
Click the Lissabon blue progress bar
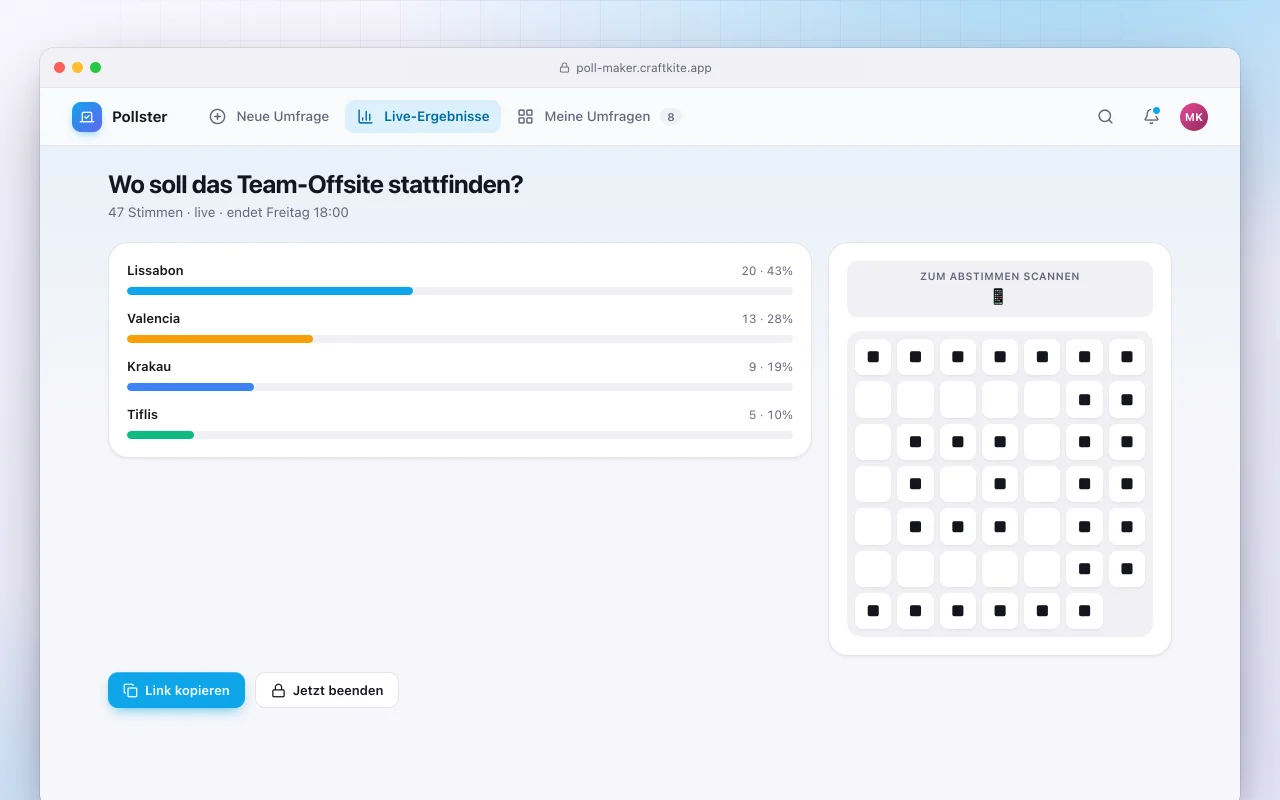pos(270,291)
